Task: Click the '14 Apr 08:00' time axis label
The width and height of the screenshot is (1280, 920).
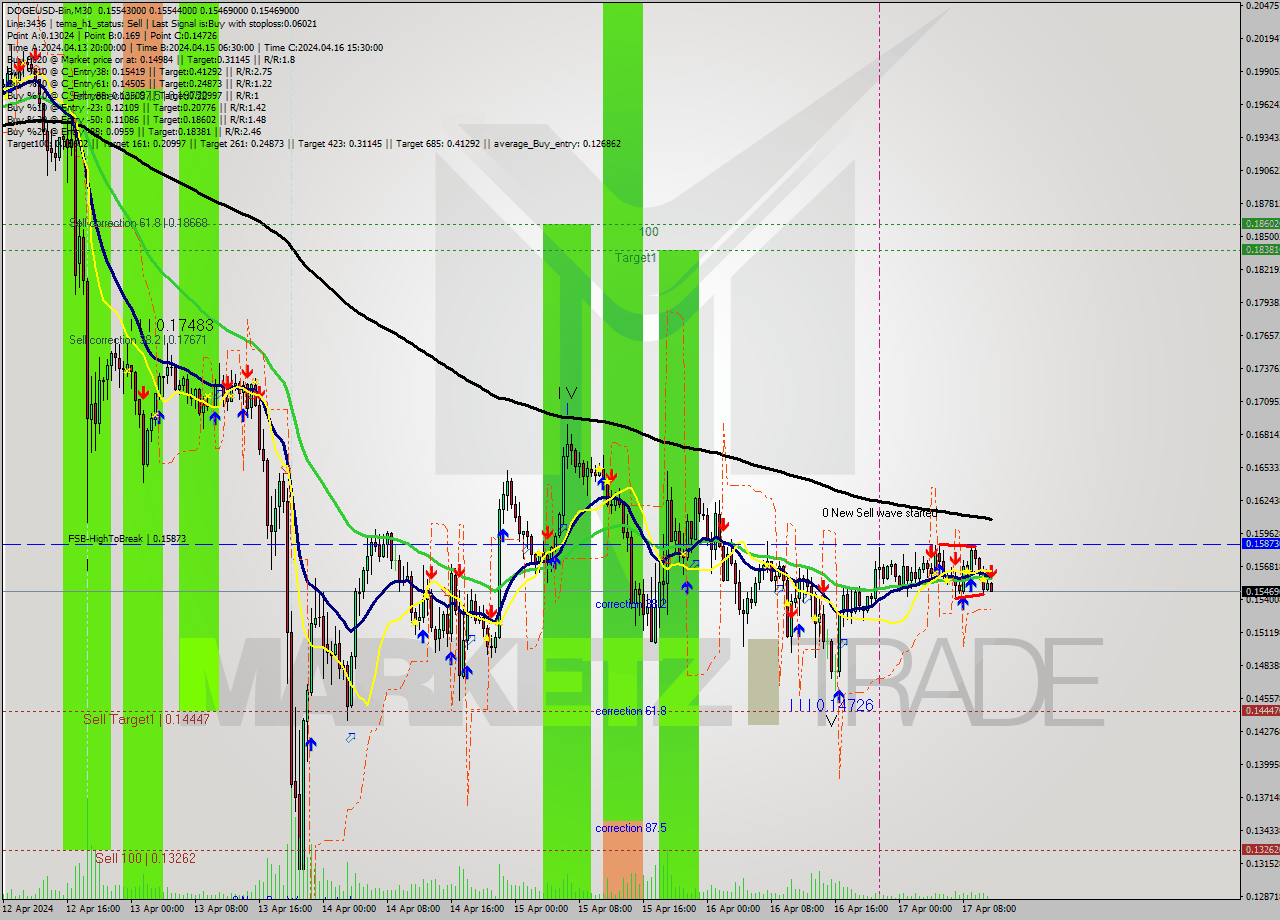Action: pos(413,909)
